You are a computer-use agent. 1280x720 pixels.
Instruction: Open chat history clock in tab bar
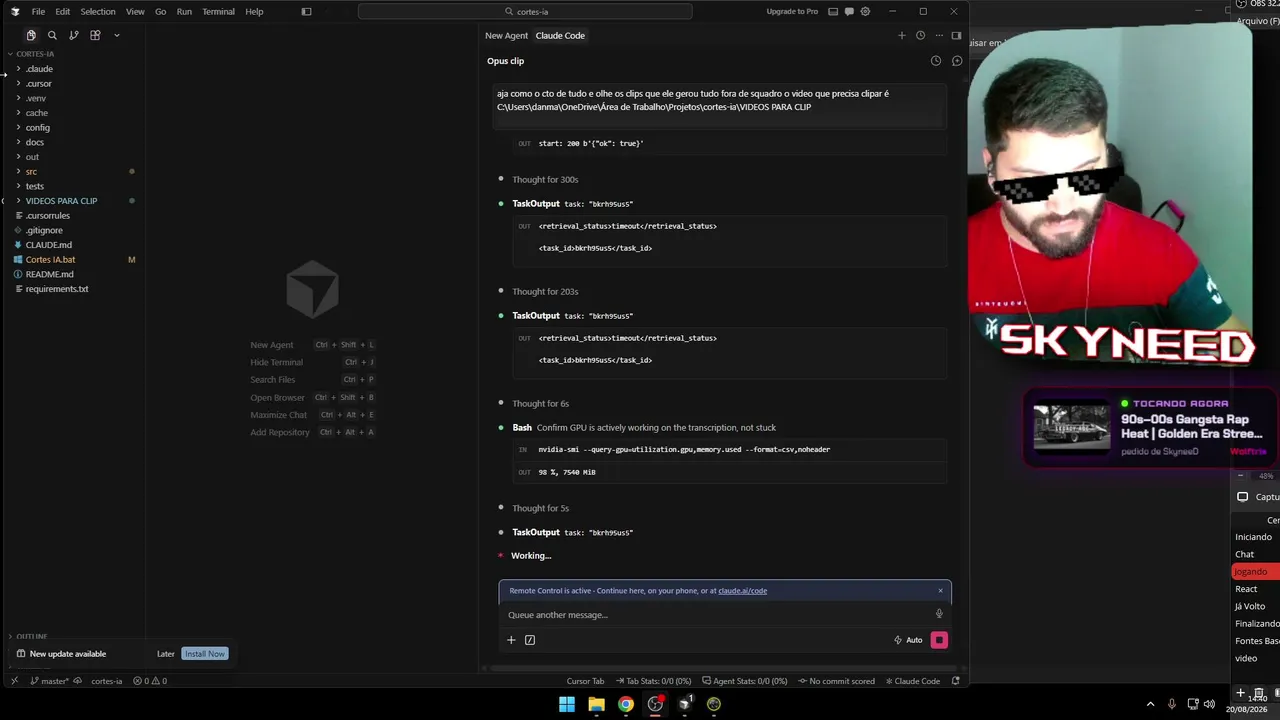[920, 36]
